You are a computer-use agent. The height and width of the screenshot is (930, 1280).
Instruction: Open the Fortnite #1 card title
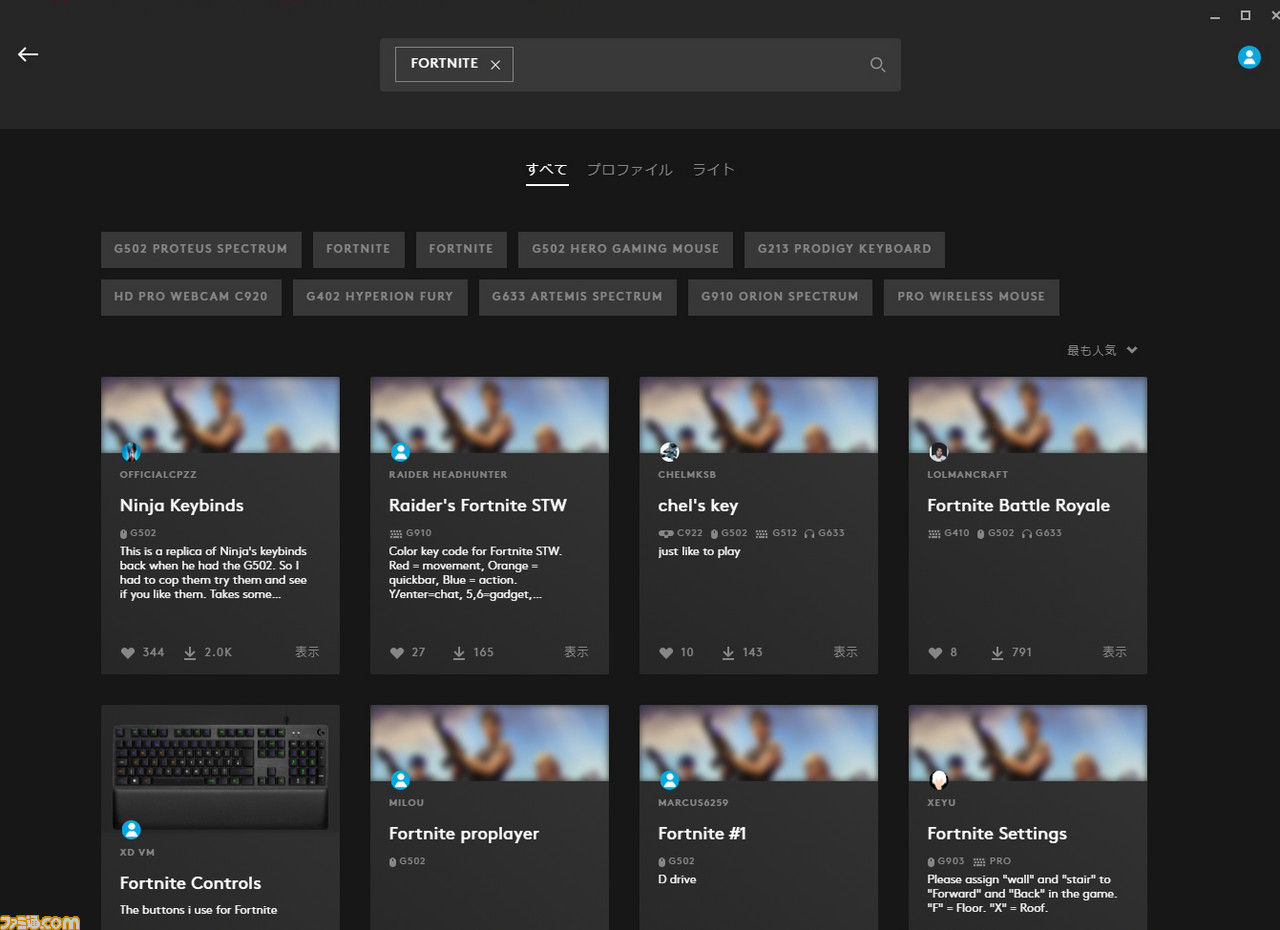point(702,834)
